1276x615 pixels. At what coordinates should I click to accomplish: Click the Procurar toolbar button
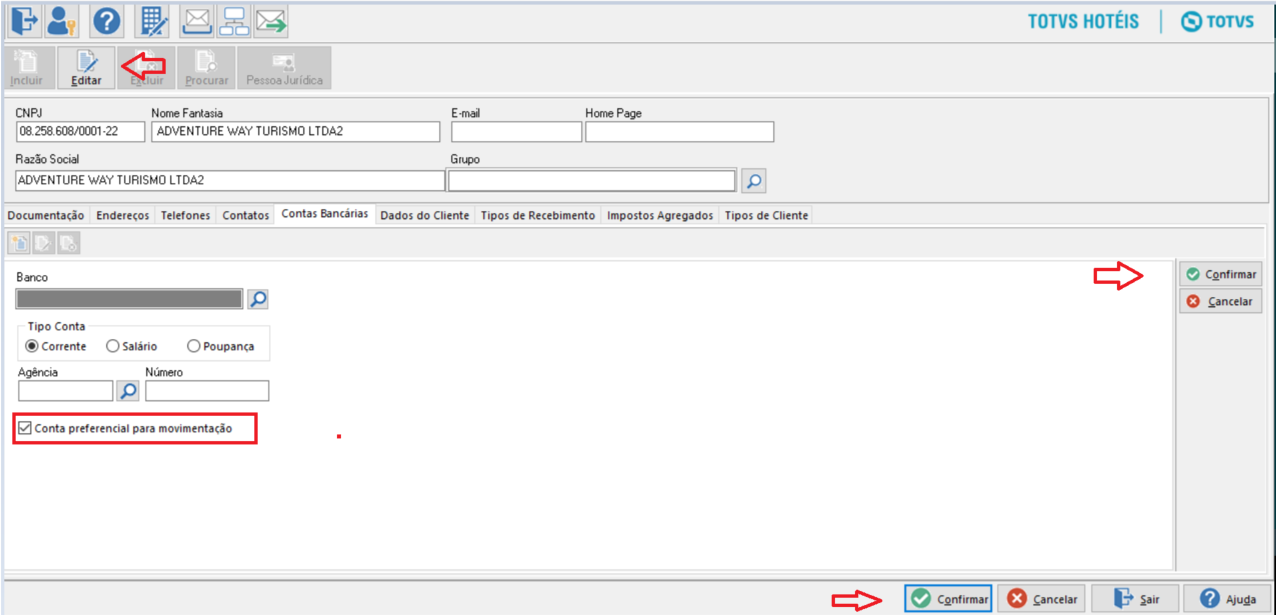207,68
